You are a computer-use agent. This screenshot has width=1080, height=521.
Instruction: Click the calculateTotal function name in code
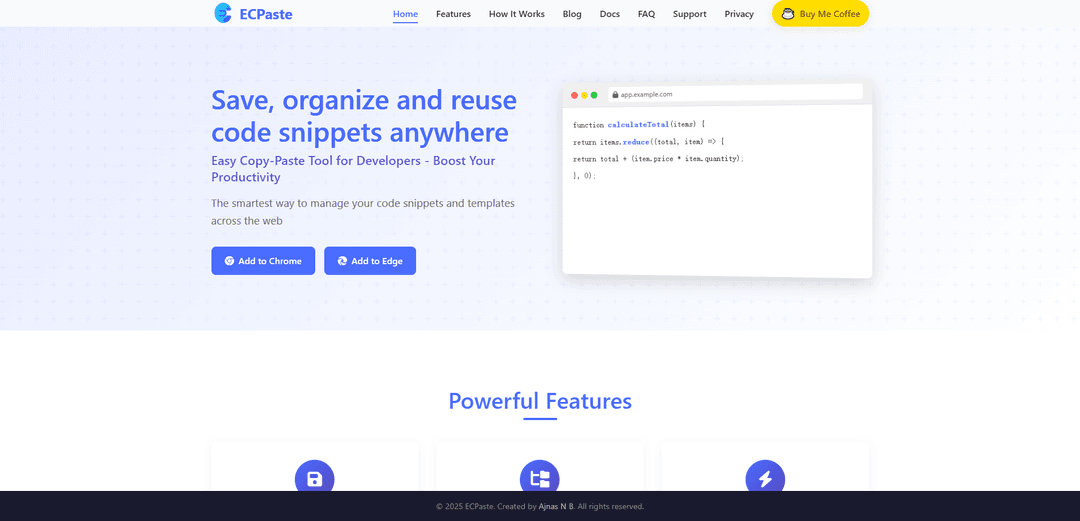(638, 125)
